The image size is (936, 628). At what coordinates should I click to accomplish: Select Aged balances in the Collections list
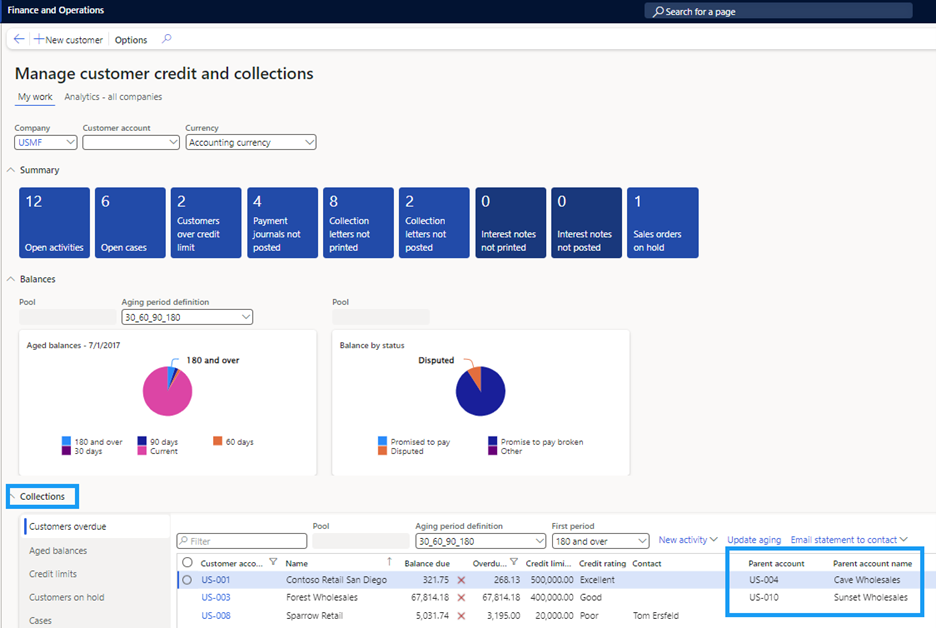click(58, 551)
